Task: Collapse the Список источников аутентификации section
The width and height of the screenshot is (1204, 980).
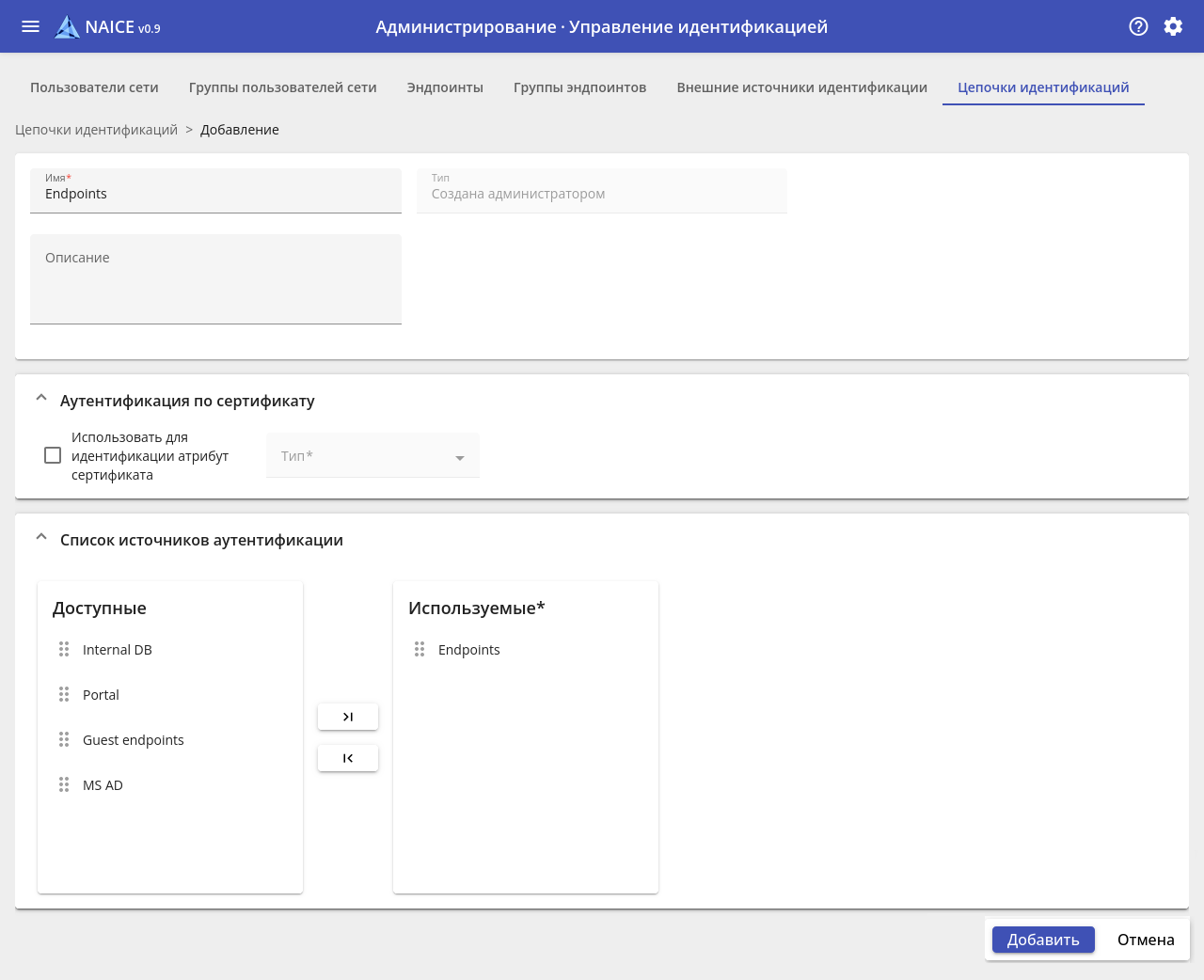Action: [41, 538]
